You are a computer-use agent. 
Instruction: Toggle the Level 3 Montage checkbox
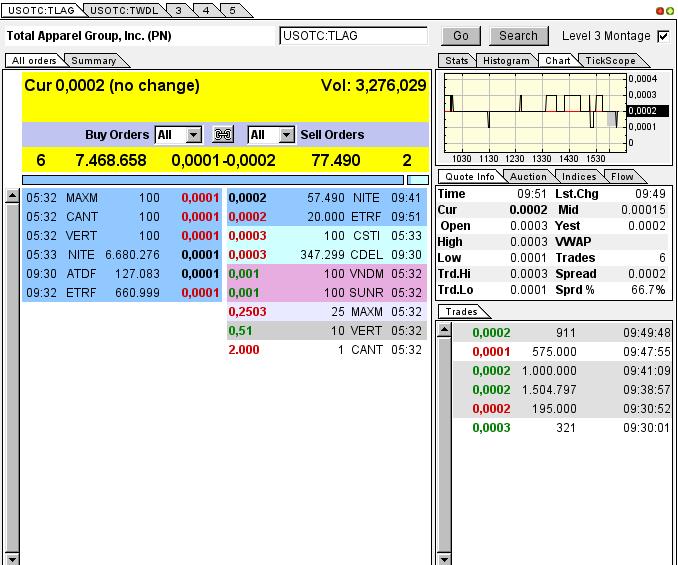click(x=662, y=36)
